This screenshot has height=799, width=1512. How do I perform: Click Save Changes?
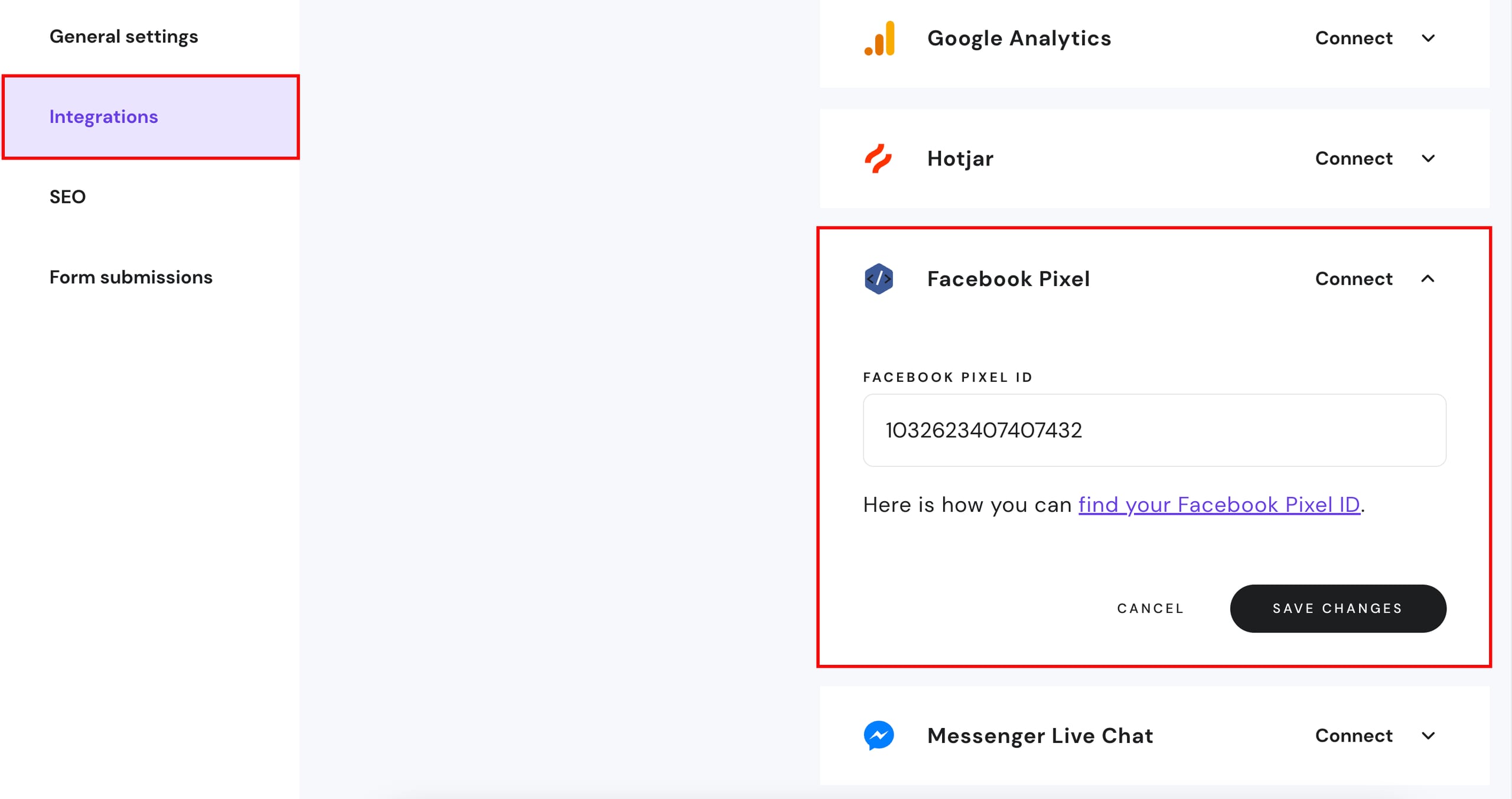coord(1337,608)
